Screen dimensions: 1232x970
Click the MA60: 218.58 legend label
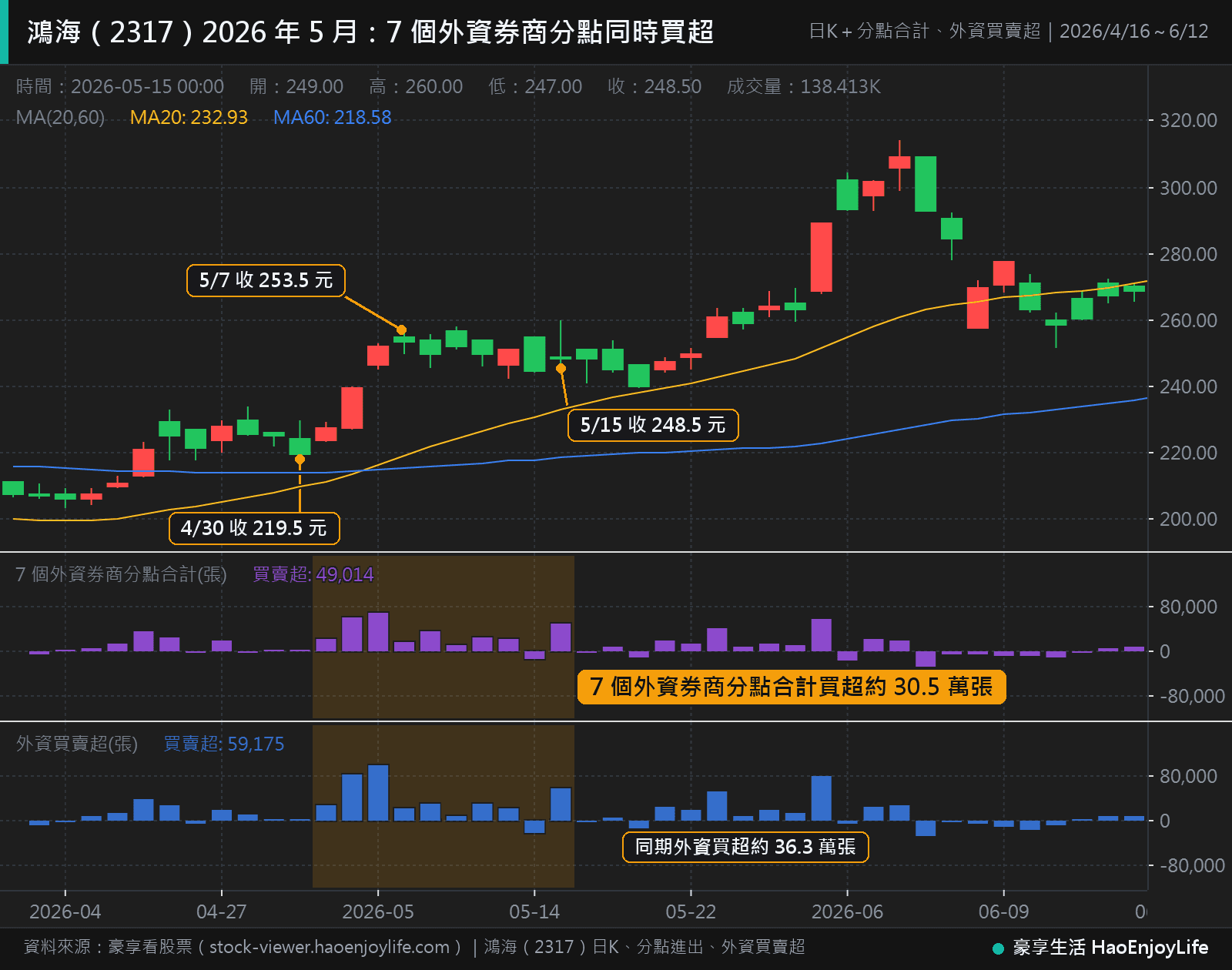(333, 118)
